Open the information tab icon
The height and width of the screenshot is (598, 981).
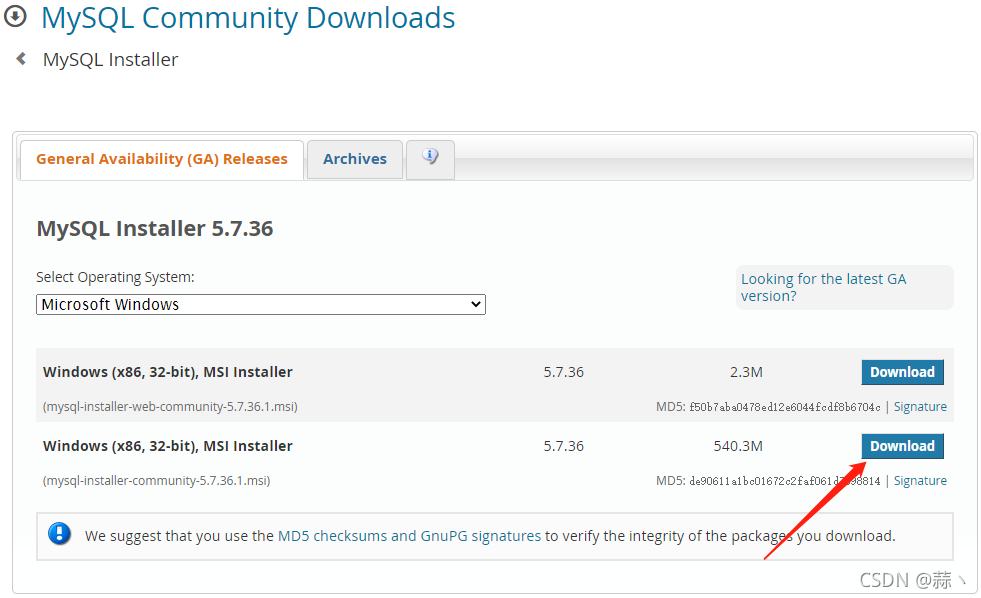tap(430, 157)
